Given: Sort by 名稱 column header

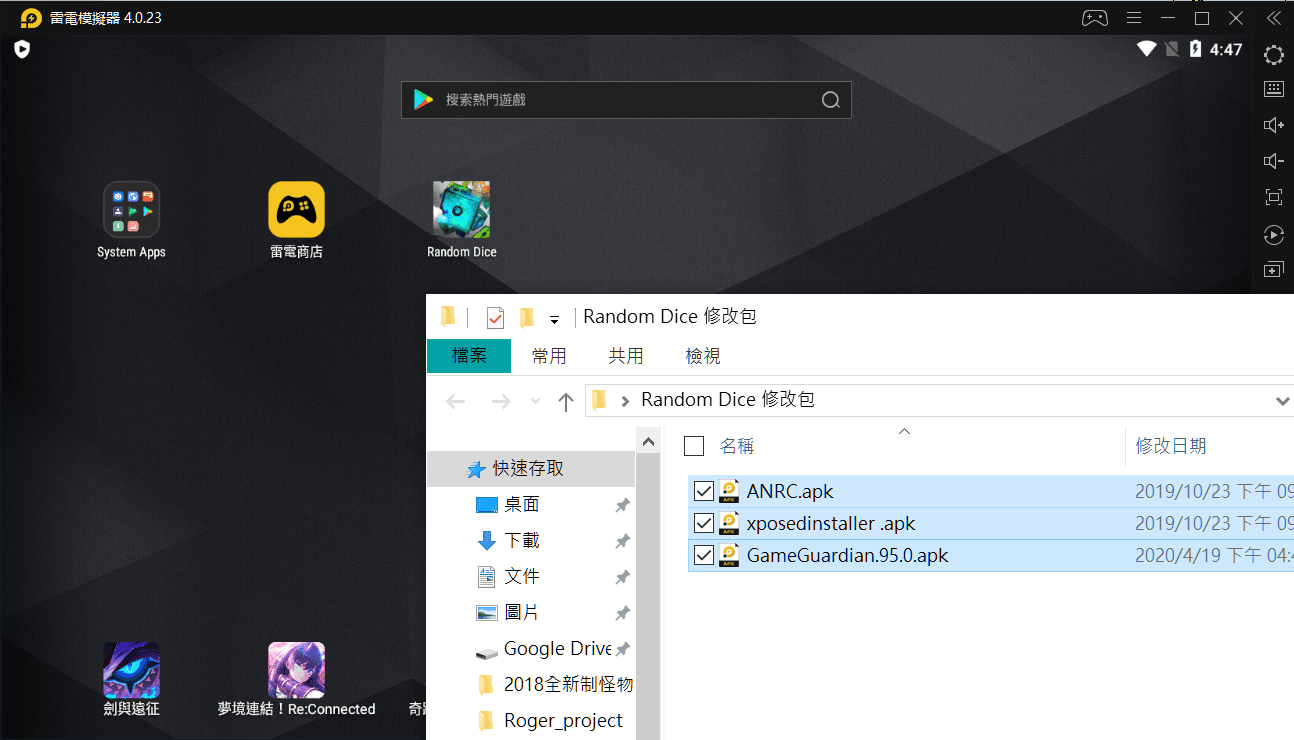Looking at the screenshot, I should click(737, 446).
